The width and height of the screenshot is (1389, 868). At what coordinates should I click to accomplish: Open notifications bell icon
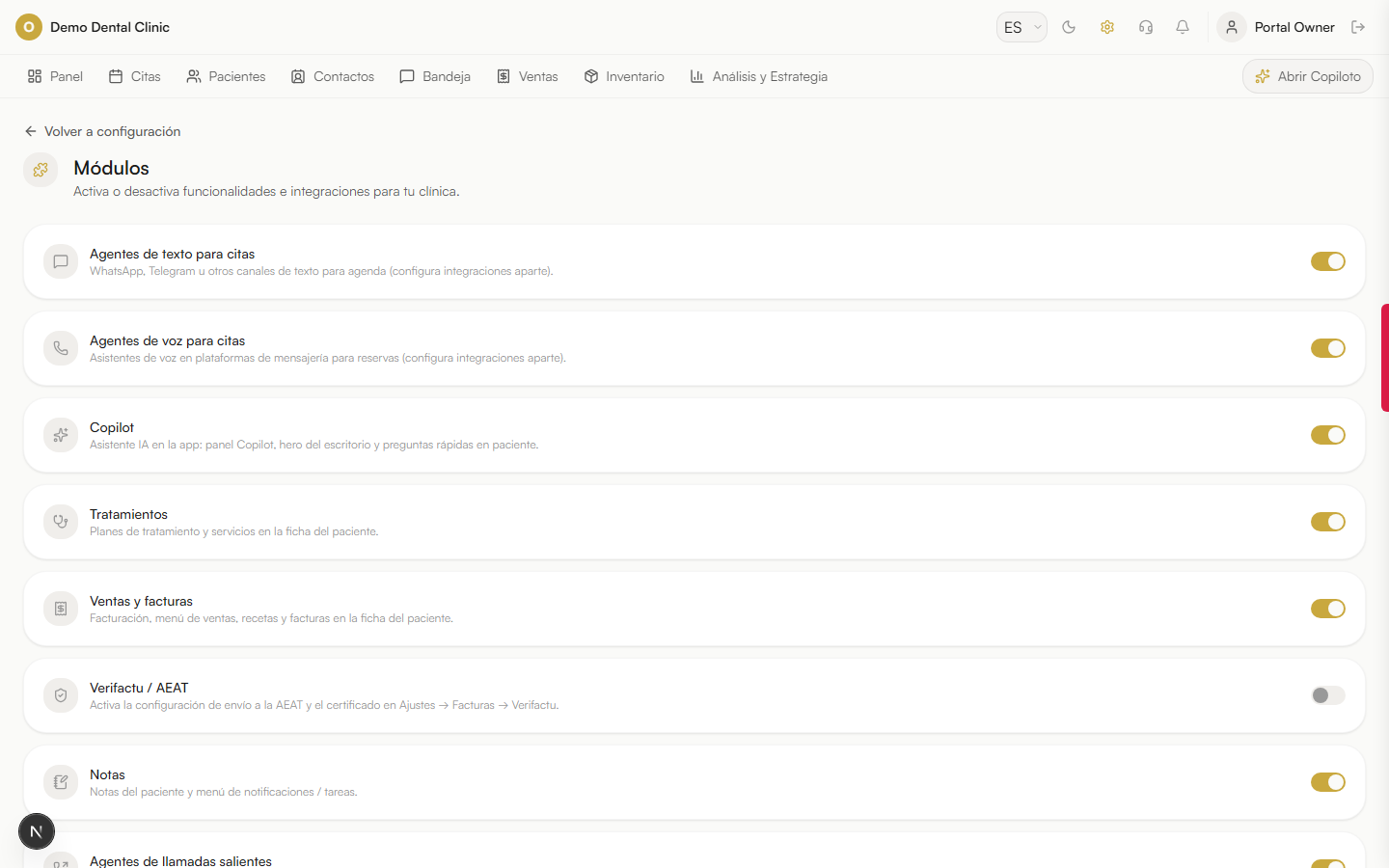[1183, 27]
